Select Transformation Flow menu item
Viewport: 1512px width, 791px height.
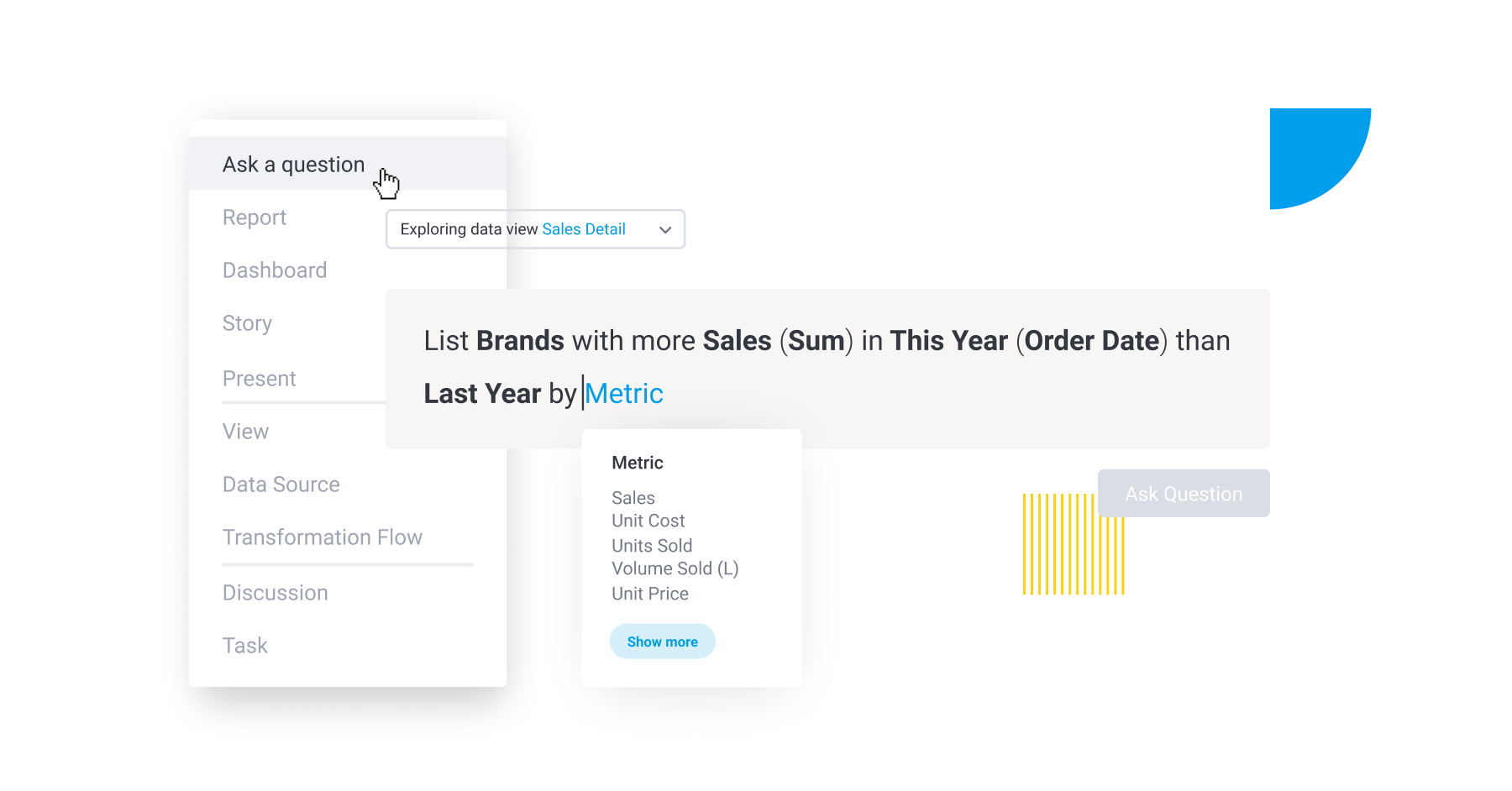[x=322, y=537]
